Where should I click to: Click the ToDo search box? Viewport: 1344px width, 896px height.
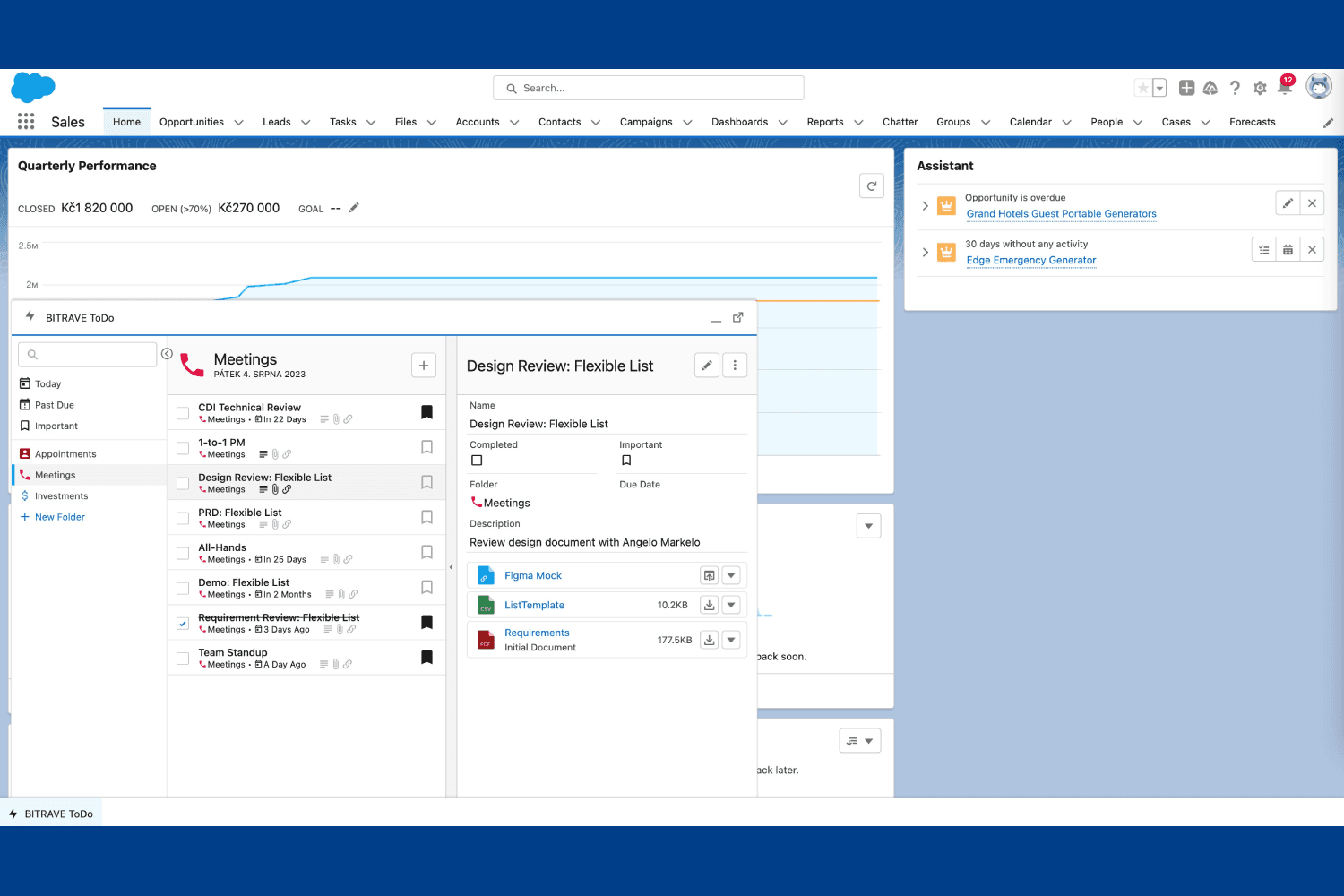click(88, 355)
